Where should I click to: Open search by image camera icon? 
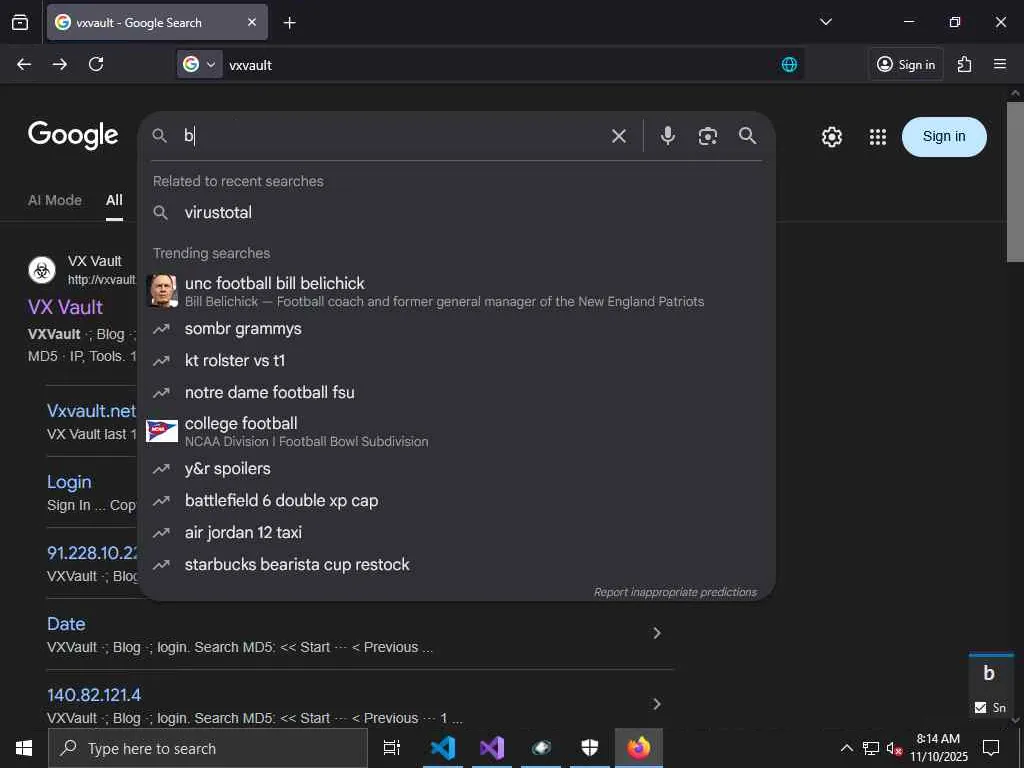pos(707,136)
